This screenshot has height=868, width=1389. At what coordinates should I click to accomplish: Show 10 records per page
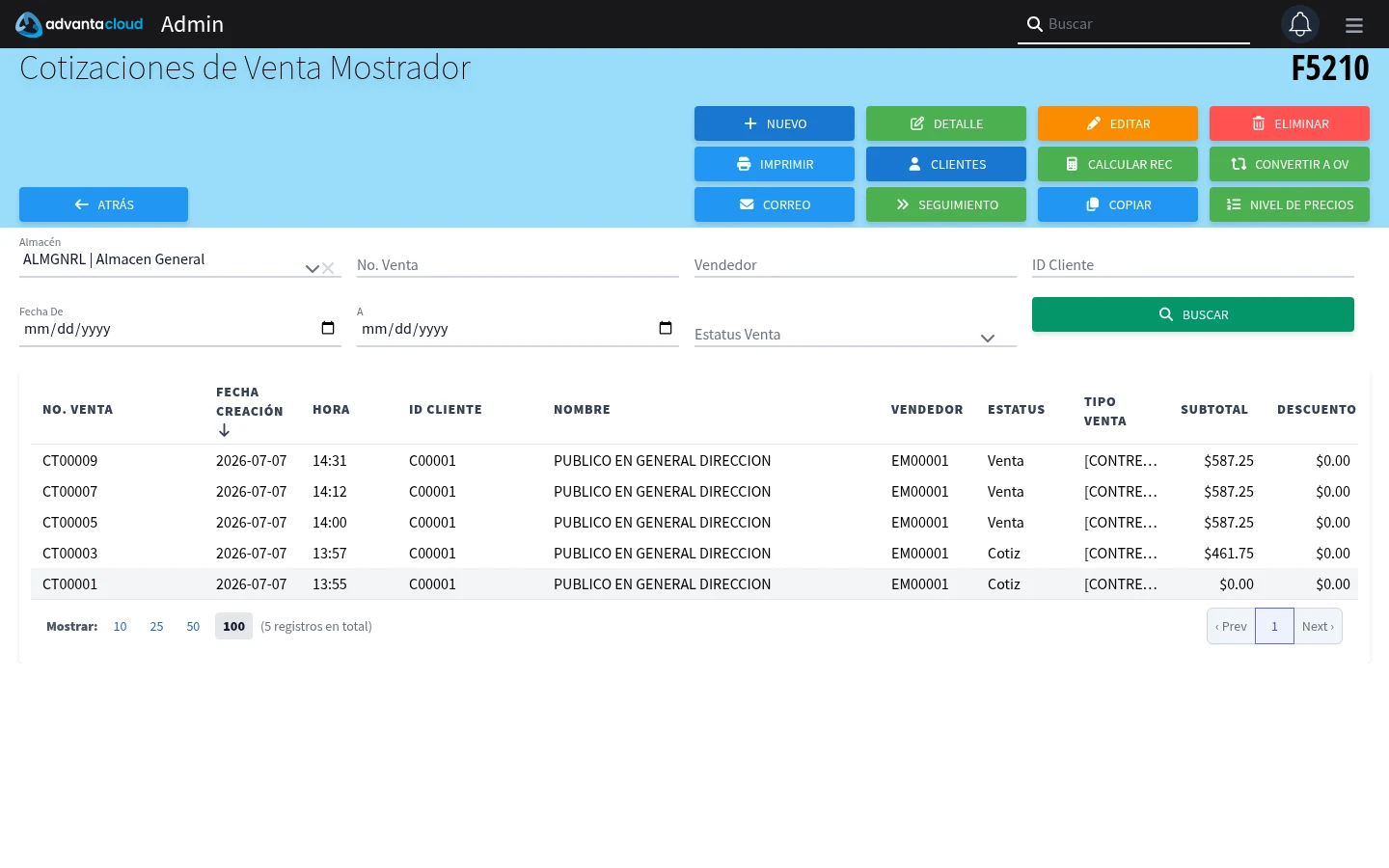[x=120, y=627]
